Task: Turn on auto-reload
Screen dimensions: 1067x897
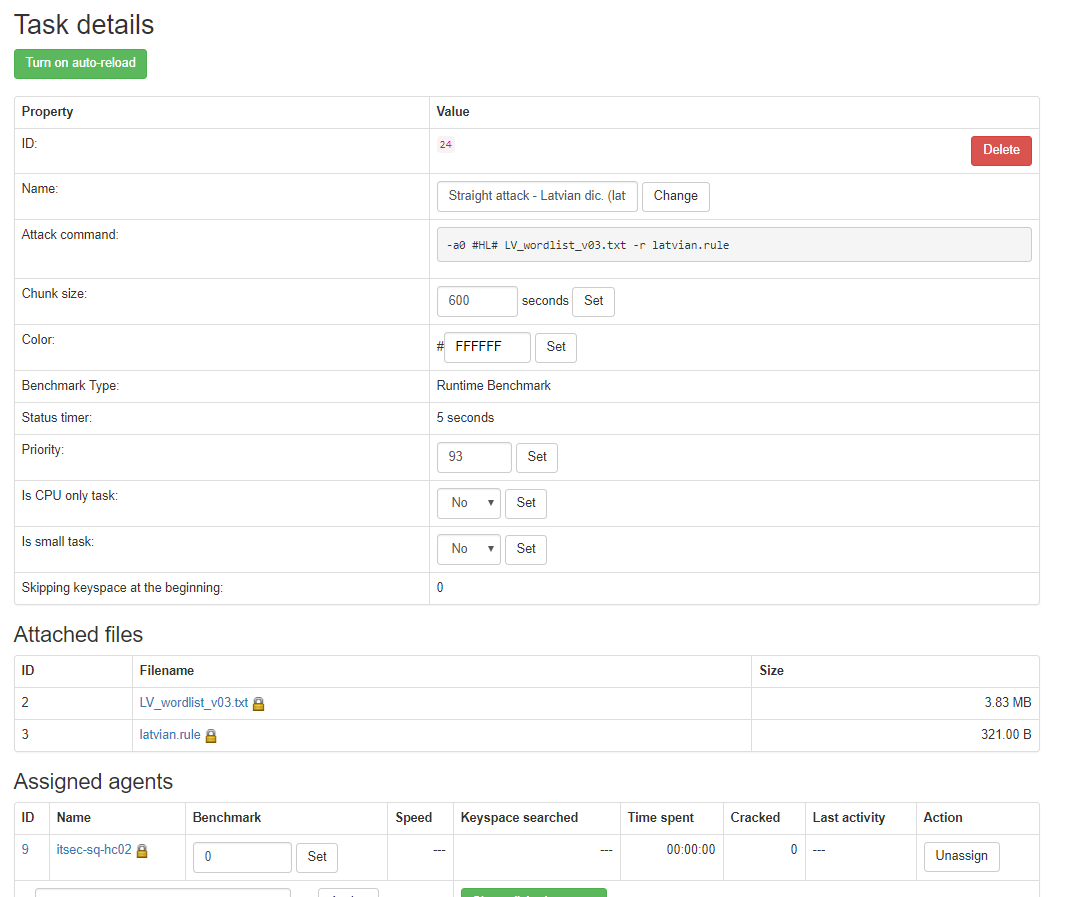Action: [x=80, y=63]
